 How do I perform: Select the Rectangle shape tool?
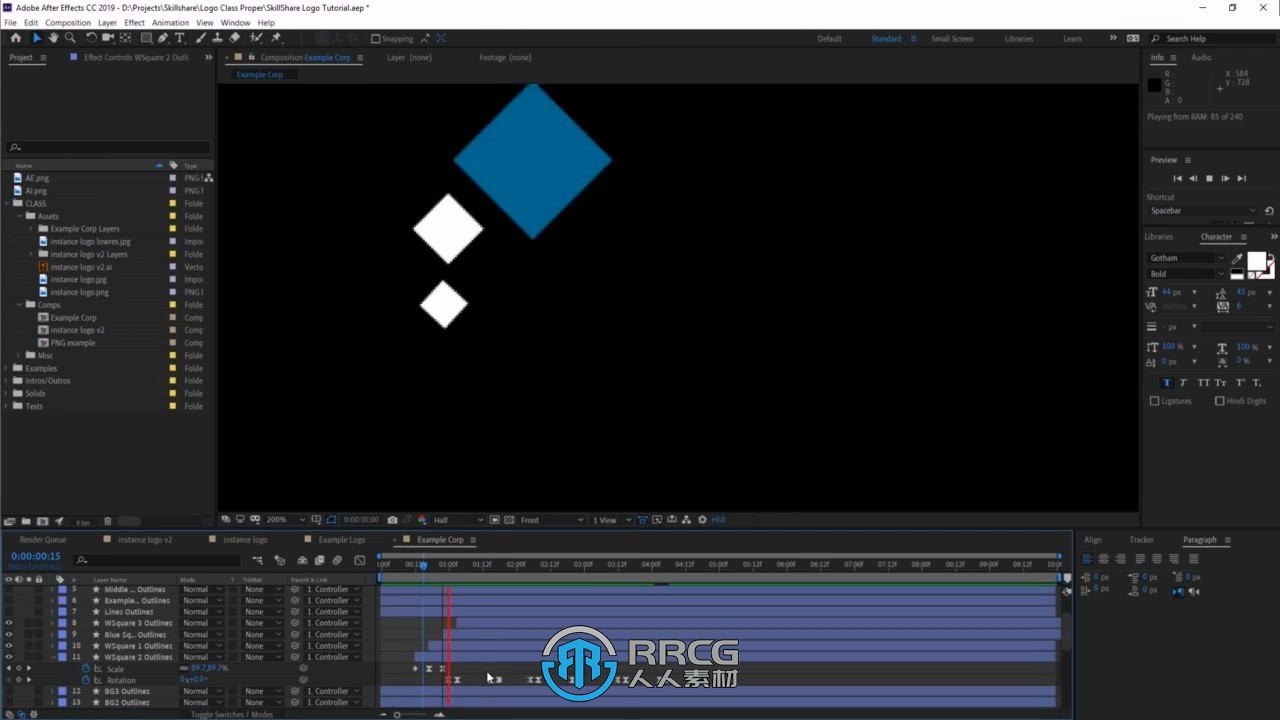[146, 38]
